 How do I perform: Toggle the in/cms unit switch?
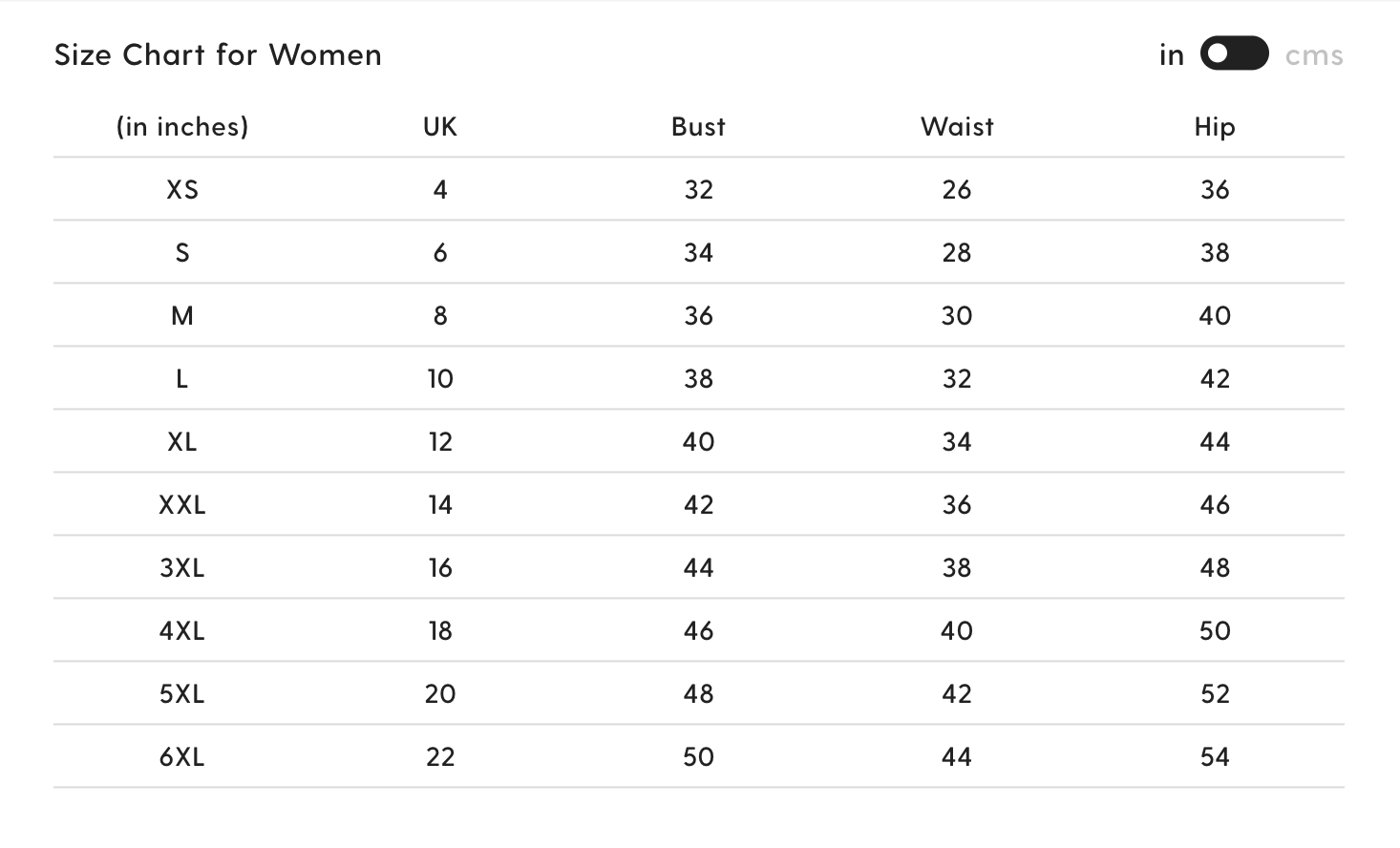(x=1234, y=53)
